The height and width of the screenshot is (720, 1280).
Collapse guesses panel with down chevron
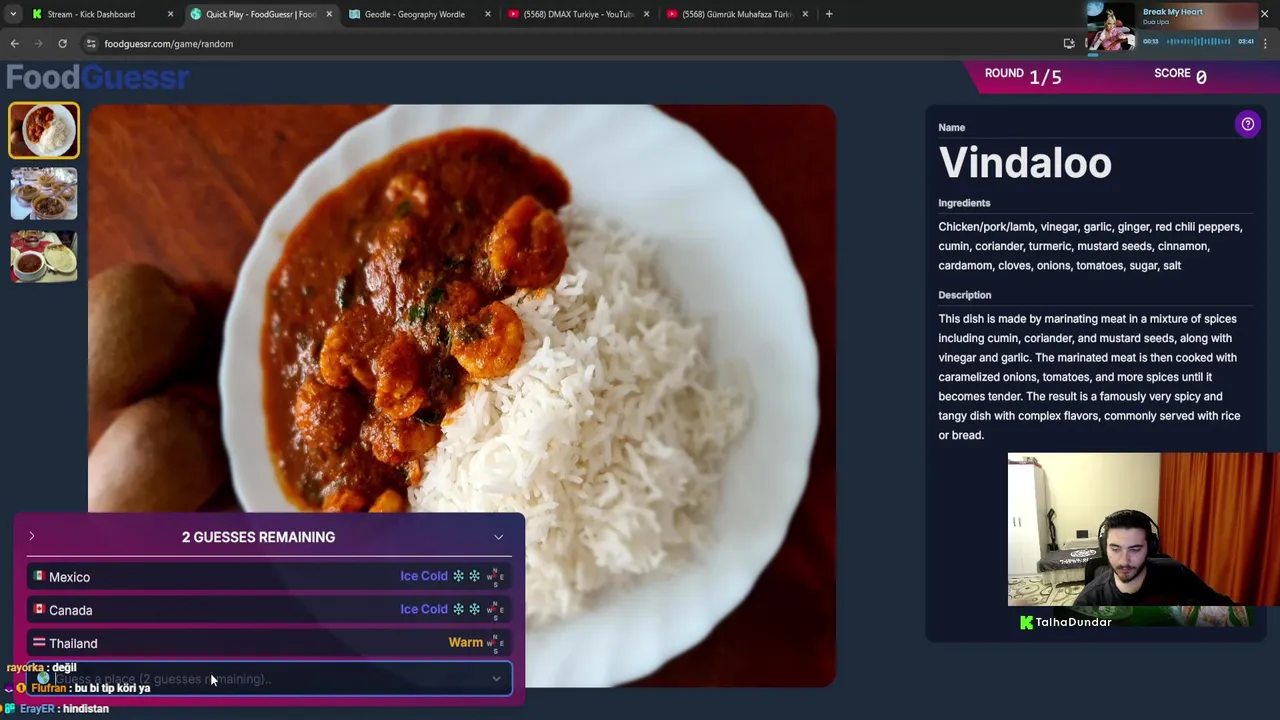click(x=498, y=537)
